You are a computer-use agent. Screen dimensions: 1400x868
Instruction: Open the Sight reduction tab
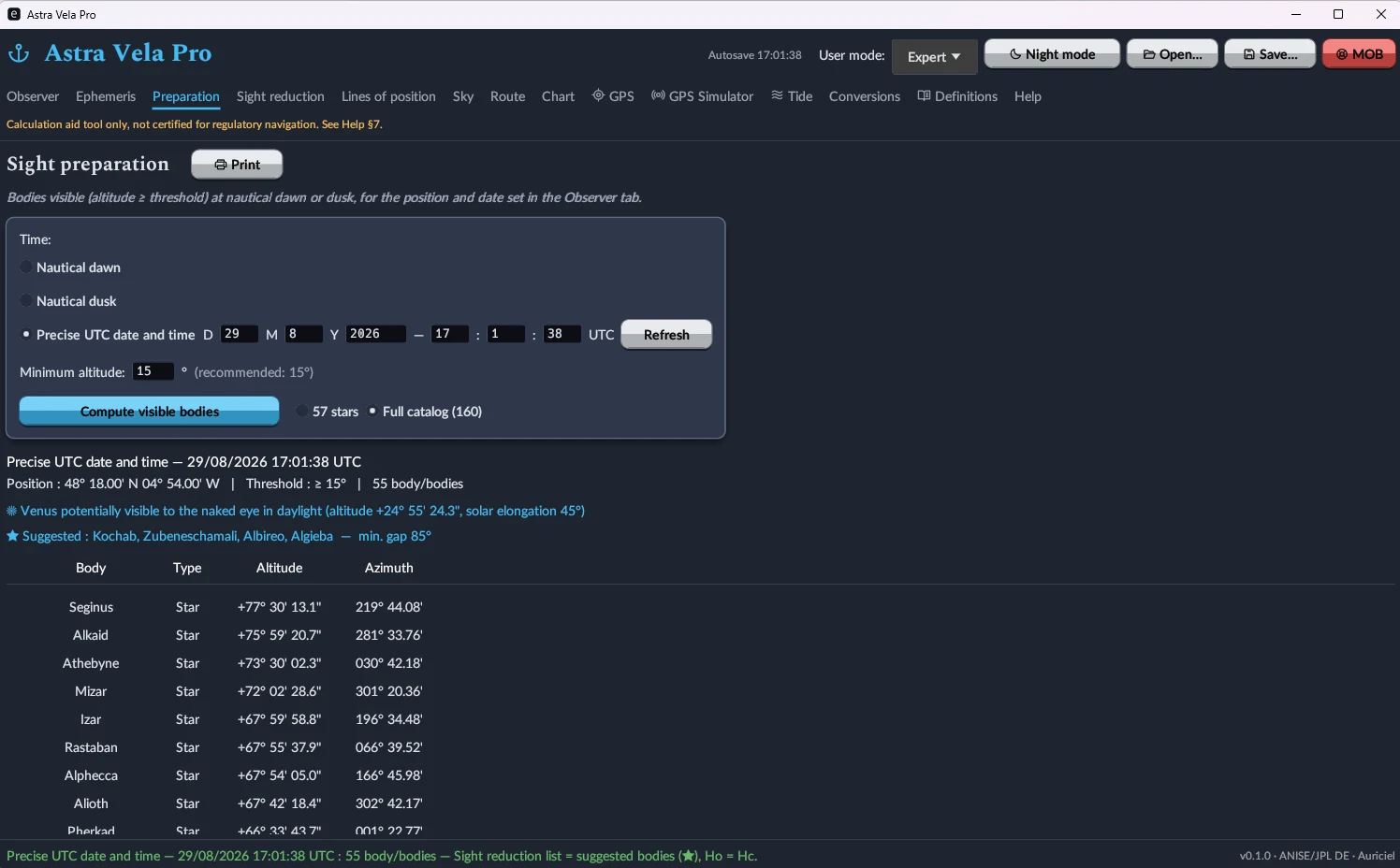point(281,96)
